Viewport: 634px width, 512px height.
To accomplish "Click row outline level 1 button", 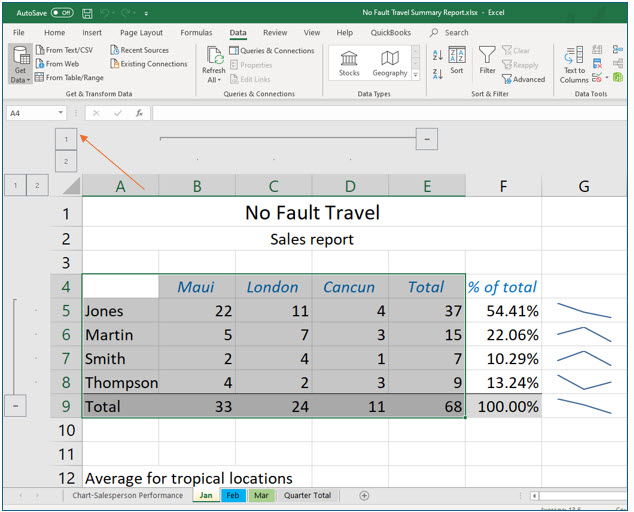I will [15, 185].
